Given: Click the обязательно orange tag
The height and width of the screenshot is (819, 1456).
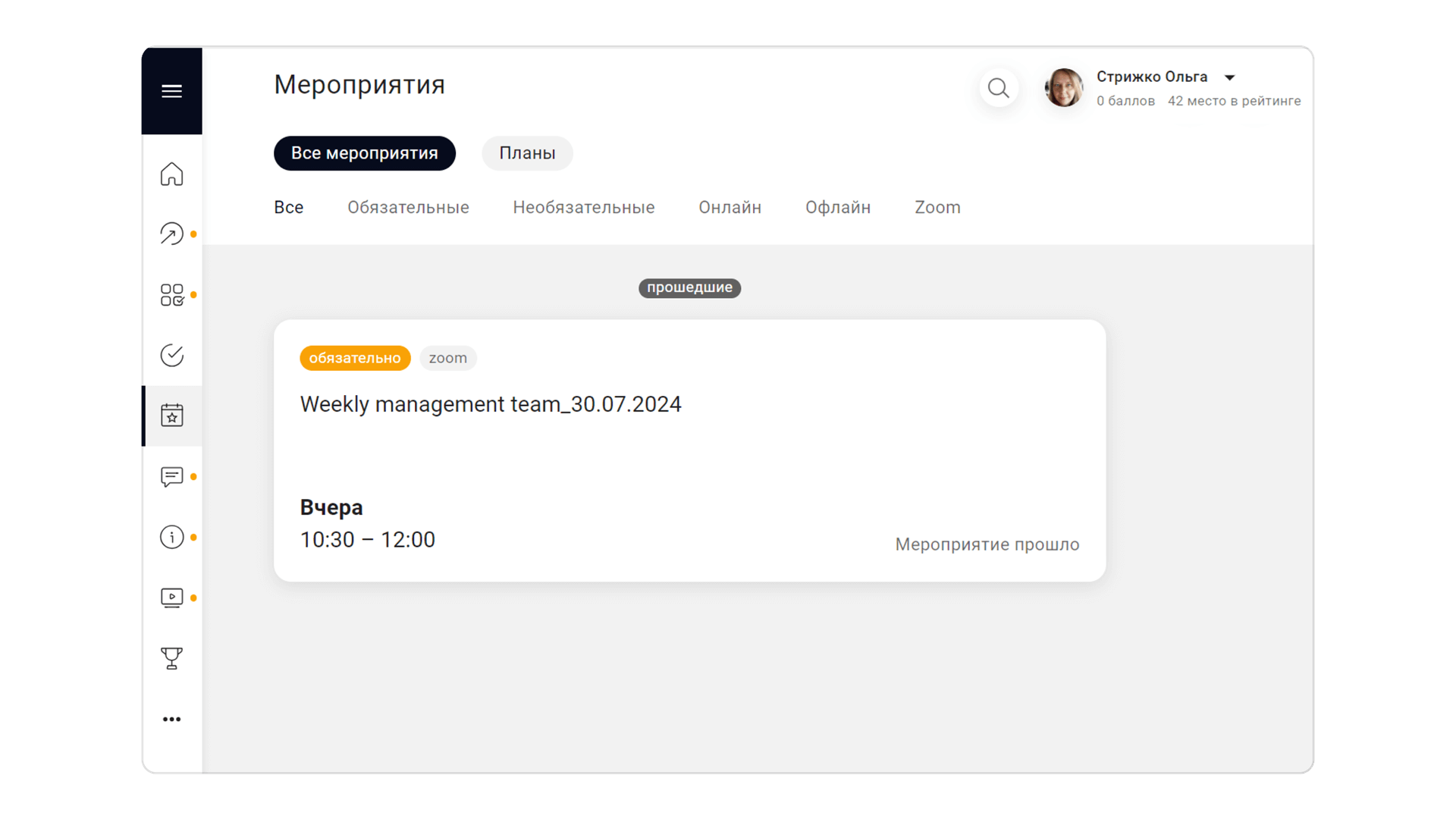Looking at the screenshot, I should pos(355,358).
